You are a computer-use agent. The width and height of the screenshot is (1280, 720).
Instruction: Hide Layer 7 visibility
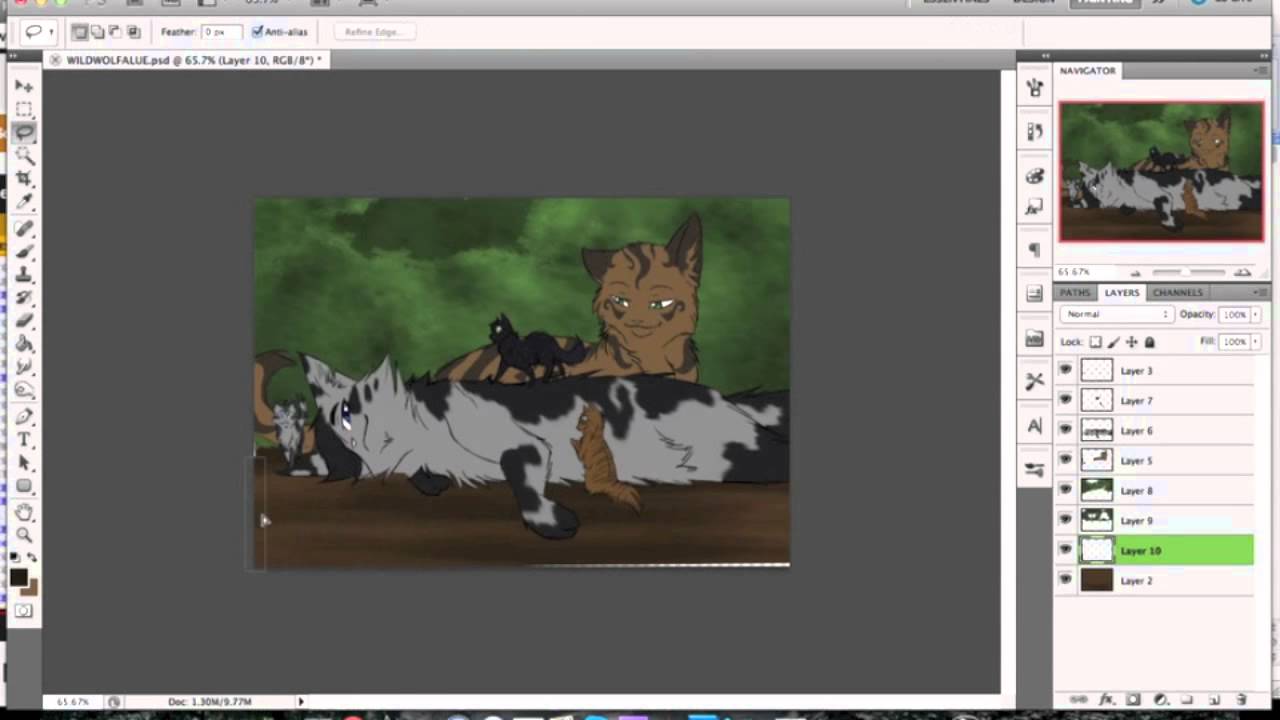[1065, 400]
